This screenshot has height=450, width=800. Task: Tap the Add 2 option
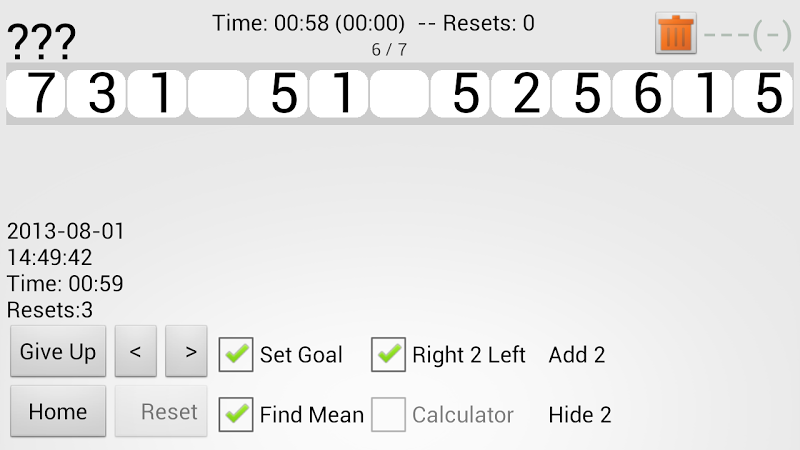pyautogui.click(x=577, y=355)
